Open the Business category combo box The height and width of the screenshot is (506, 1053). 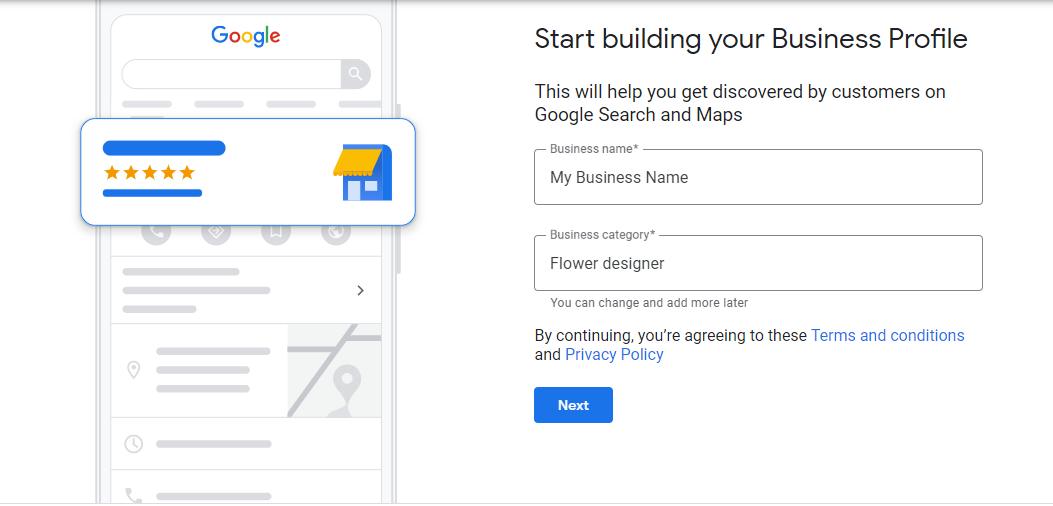tap(758, 263)
